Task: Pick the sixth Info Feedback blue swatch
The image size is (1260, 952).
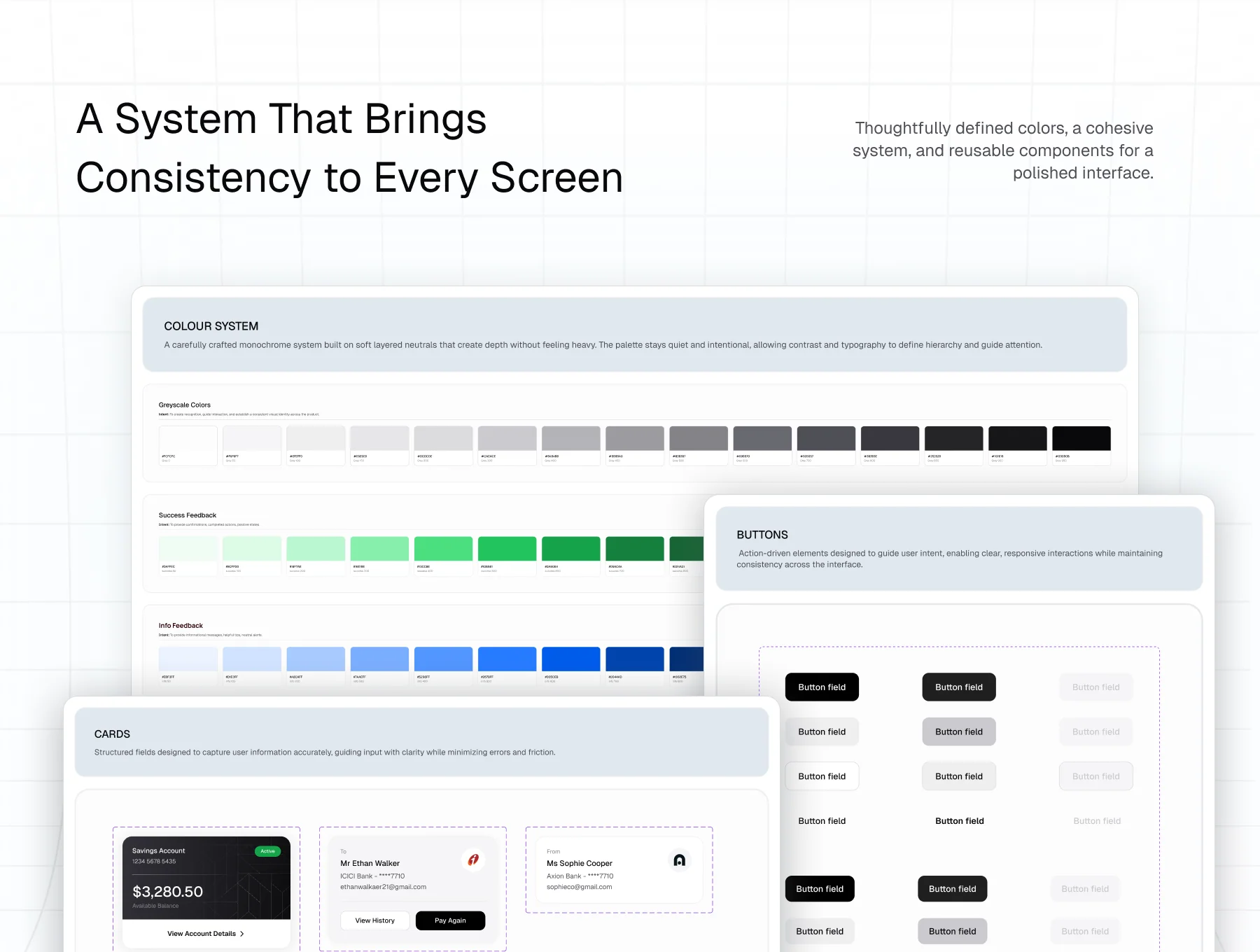Action: [x=507, y=666]
